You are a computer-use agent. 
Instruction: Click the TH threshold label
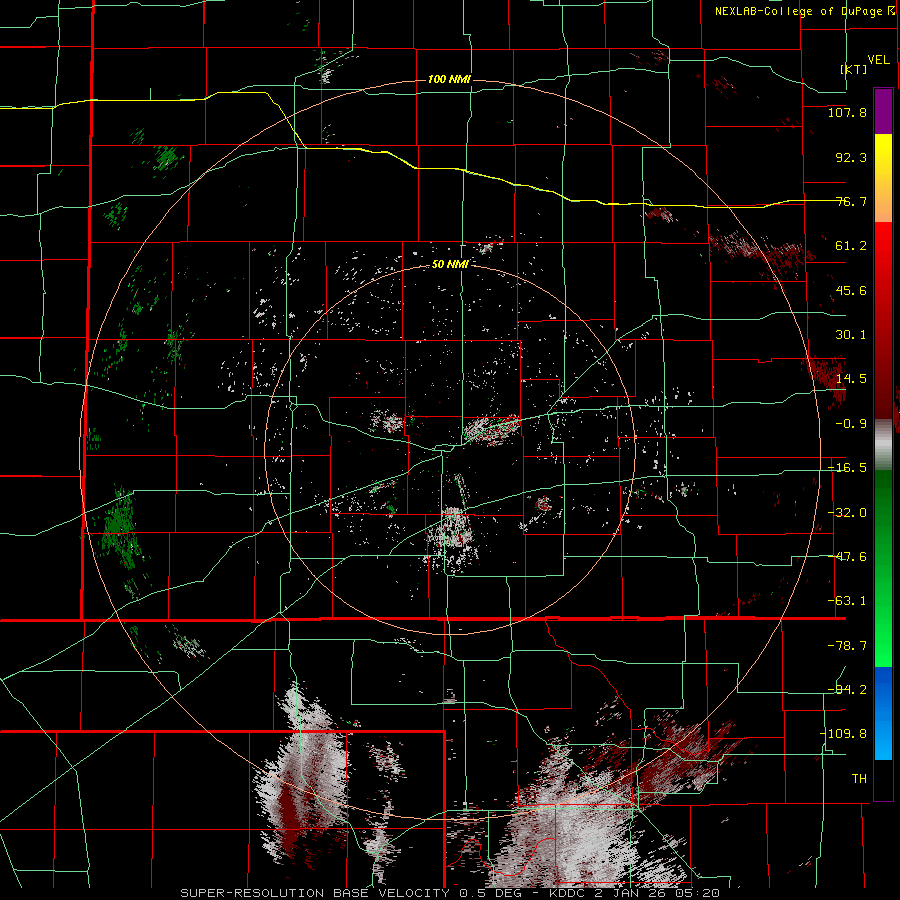pyautogui.click(x=859, y=779)
